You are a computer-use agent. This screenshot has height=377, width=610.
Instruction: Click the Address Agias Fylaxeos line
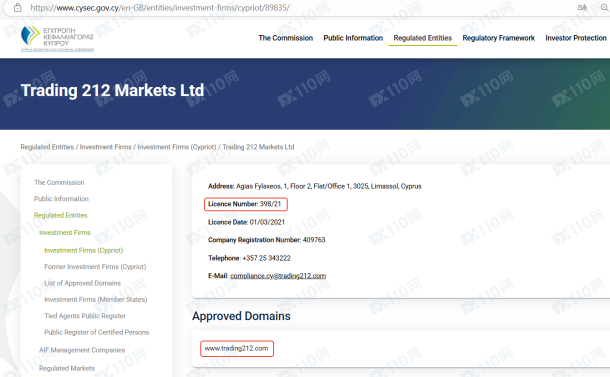(x=315, y=186)
